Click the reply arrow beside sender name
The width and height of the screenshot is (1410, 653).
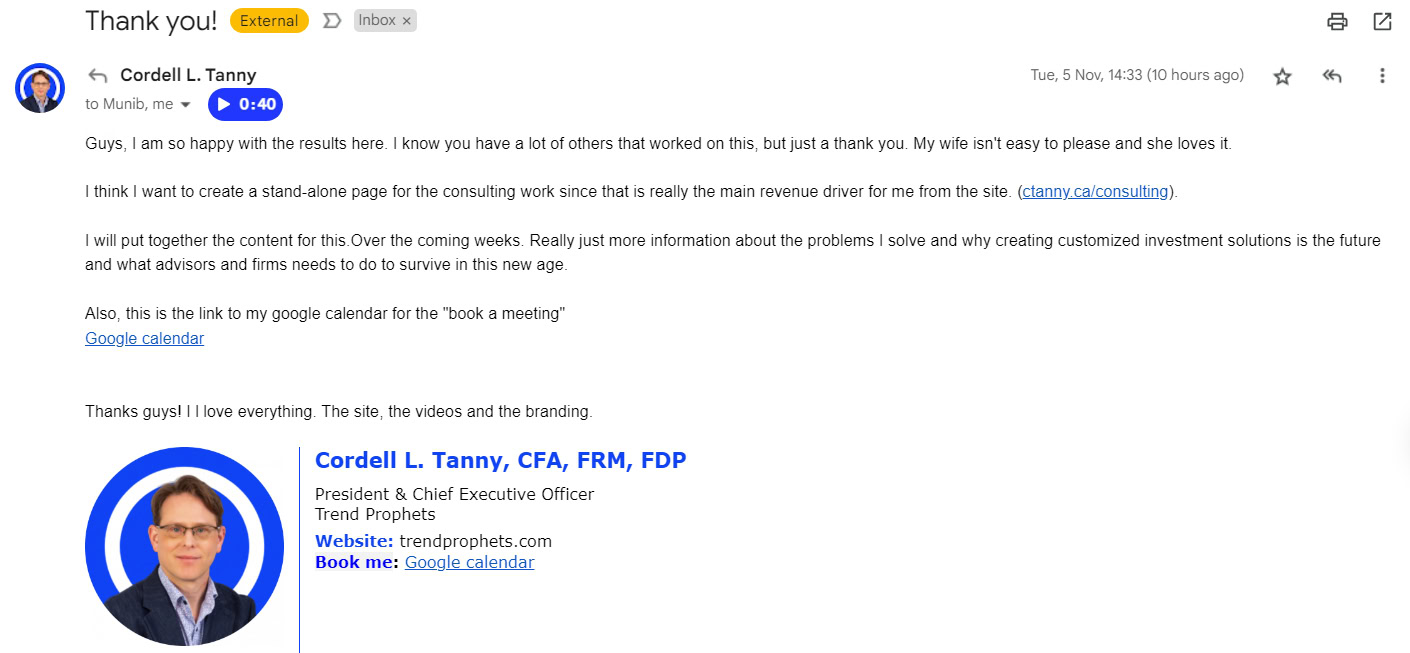97,75
